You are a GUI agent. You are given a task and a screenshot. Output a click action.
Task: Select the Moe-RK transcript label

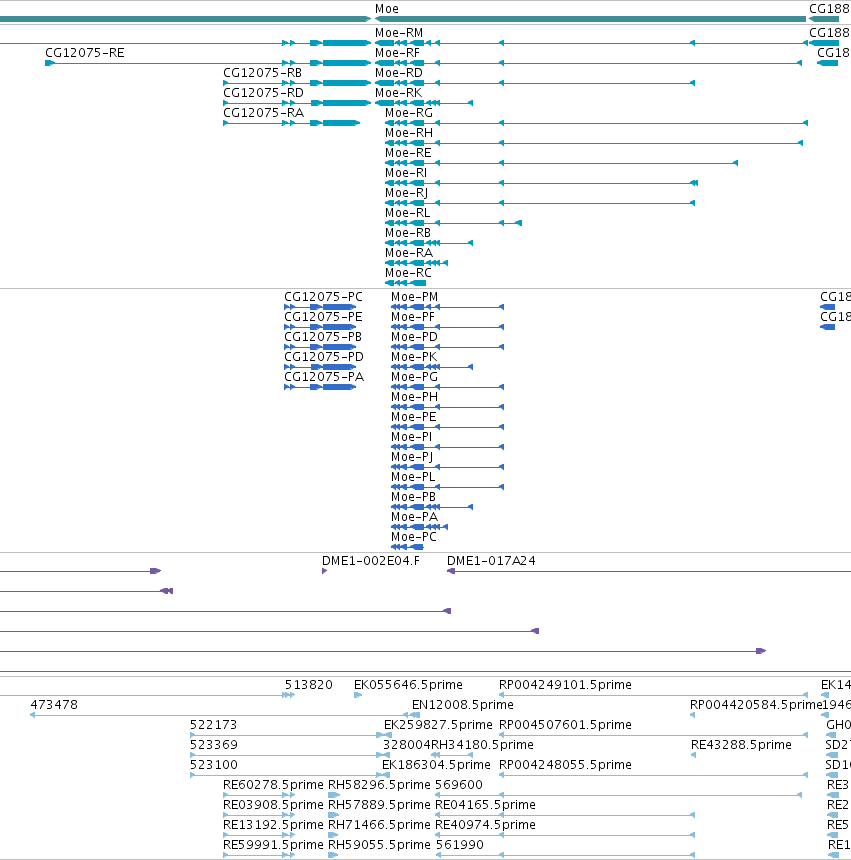coord(399,93)
